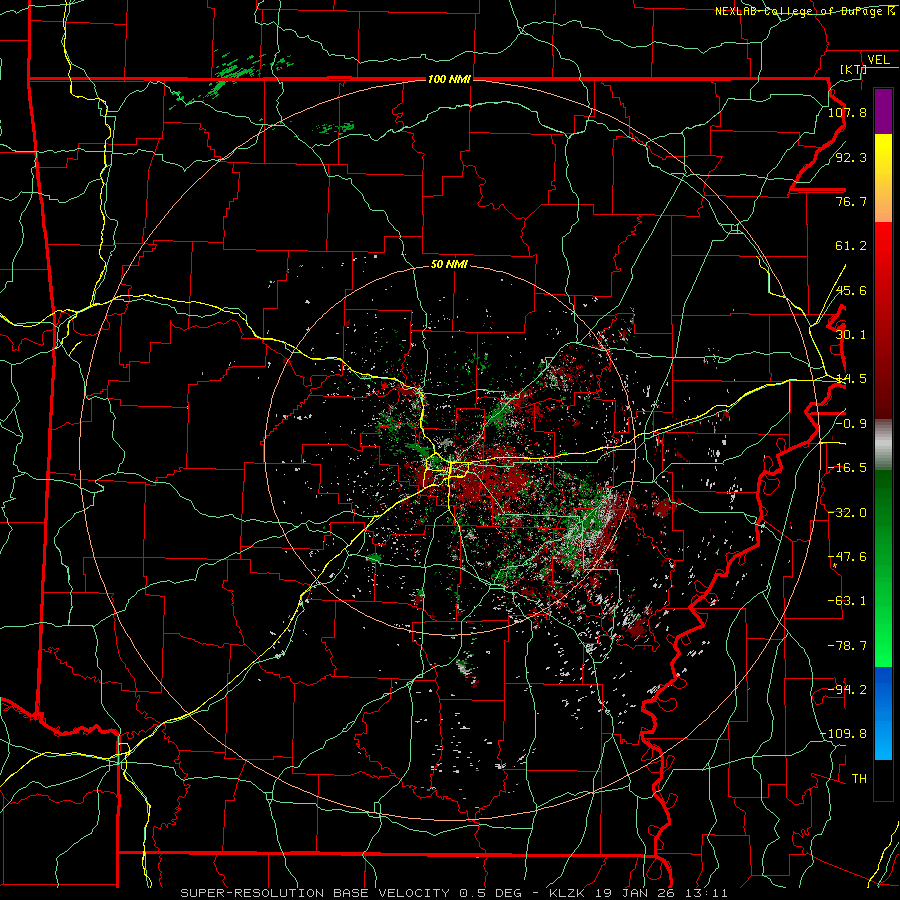Image resolution: width=900 pixels, height=900 pixels.
Task: Select the -47.6 velocity scale value
Action: (847, 557)
